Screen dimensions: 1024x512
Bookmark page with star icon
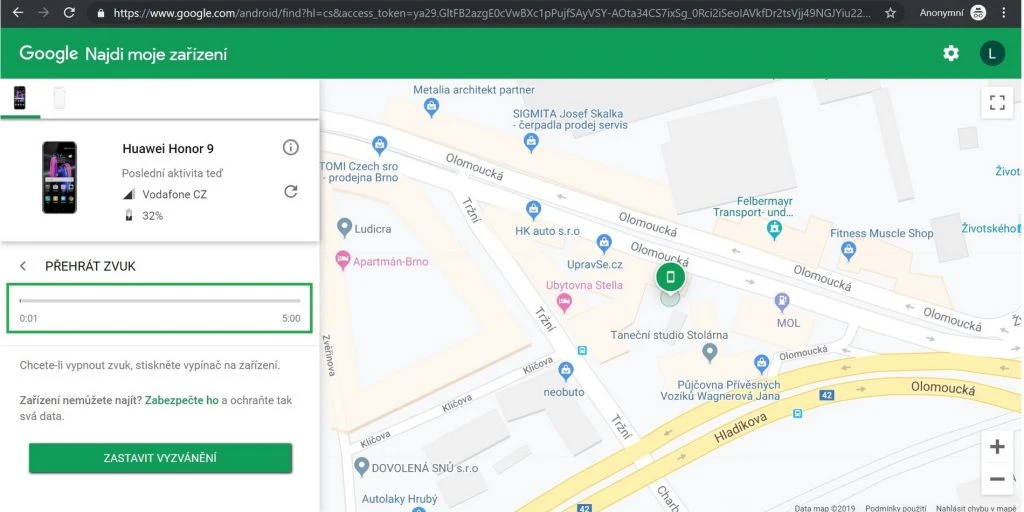890,13
